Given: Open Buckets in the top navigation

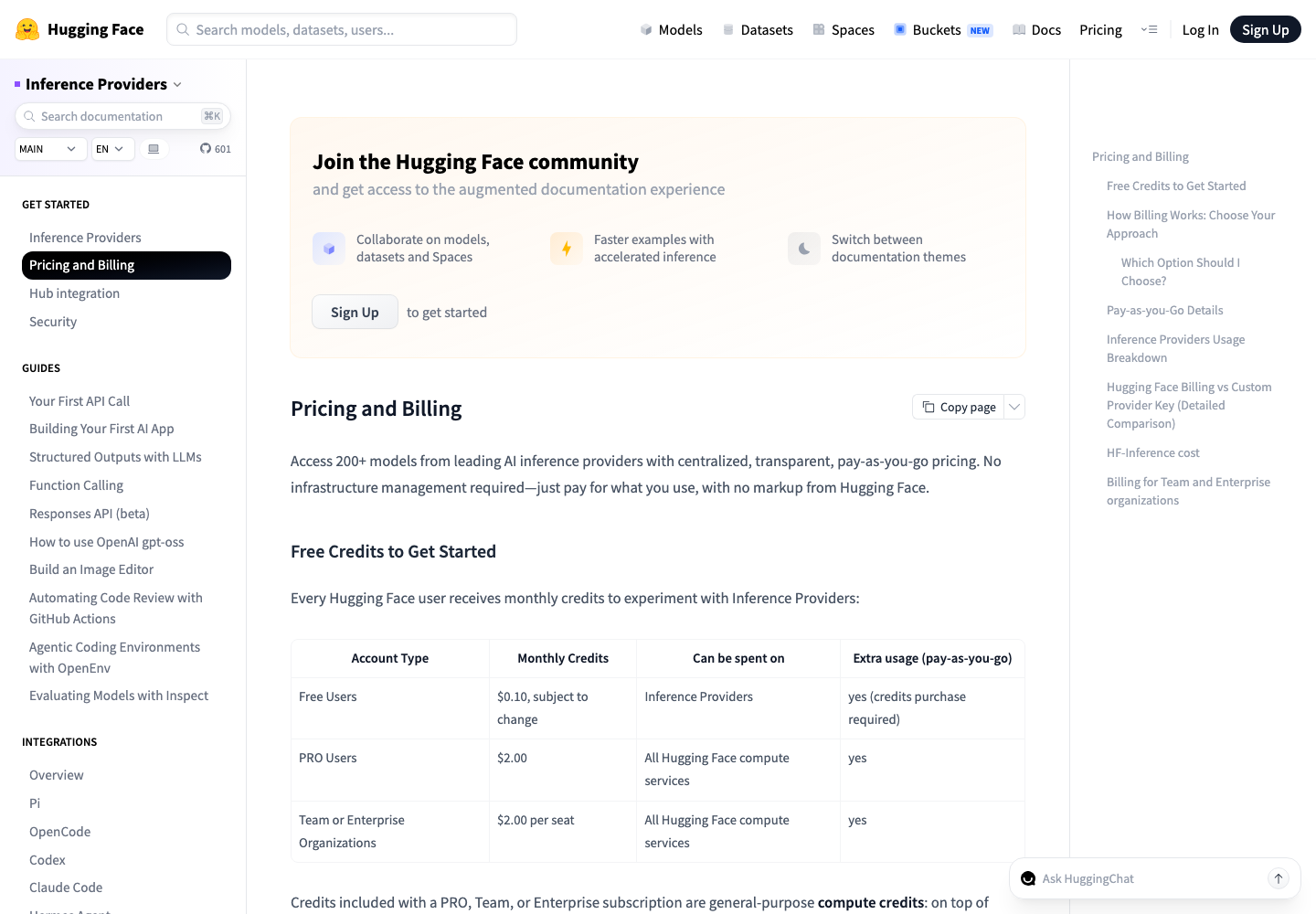Looking at the screenshot, I should pos(943,29).
